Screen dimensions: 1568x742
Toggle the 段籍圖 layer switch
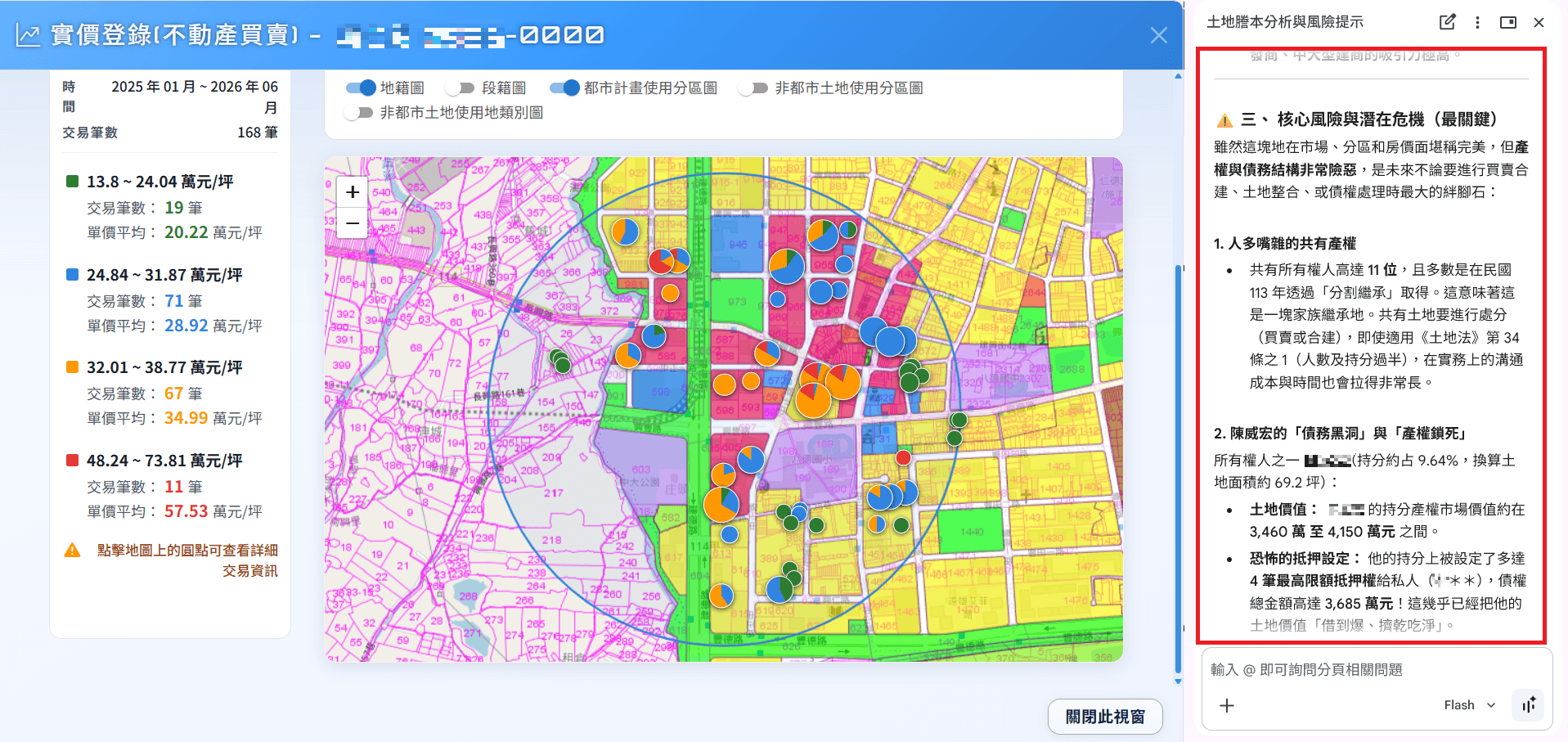click(x=461, y=88)
